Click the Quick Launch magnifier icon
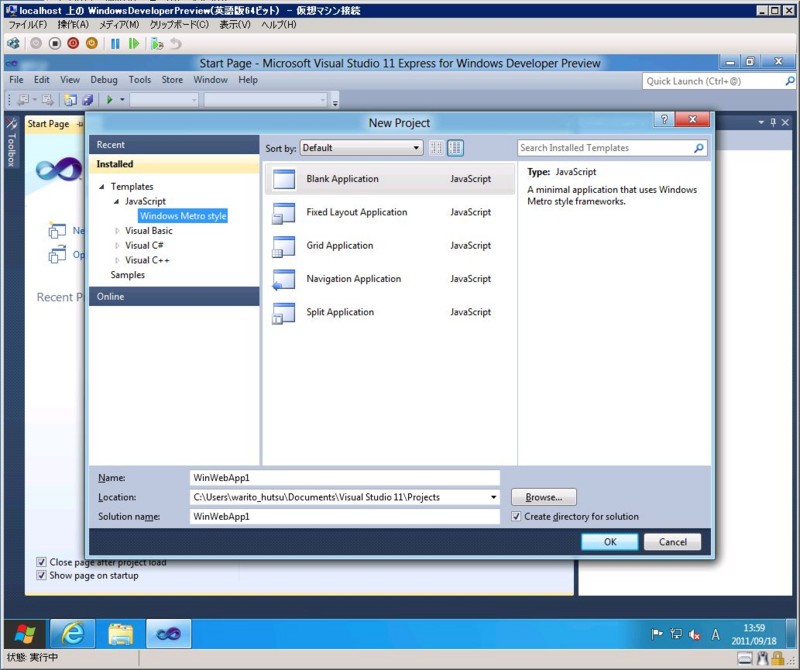The image size is (800, 670). (789, 81)
